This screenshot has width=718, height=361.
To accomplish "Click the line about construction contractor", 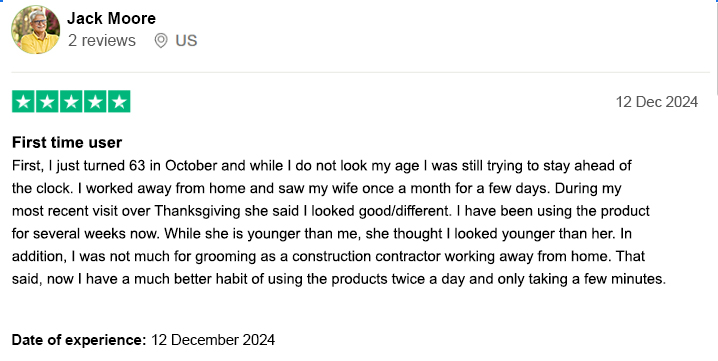I will [x=328, y=256].
